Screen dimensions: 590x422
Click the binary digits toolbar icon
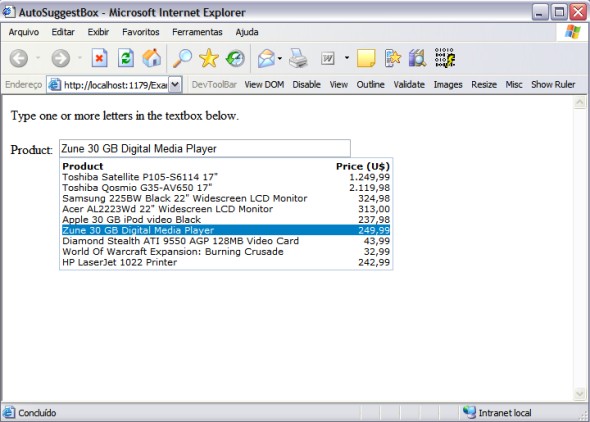(x=445, y=58)
